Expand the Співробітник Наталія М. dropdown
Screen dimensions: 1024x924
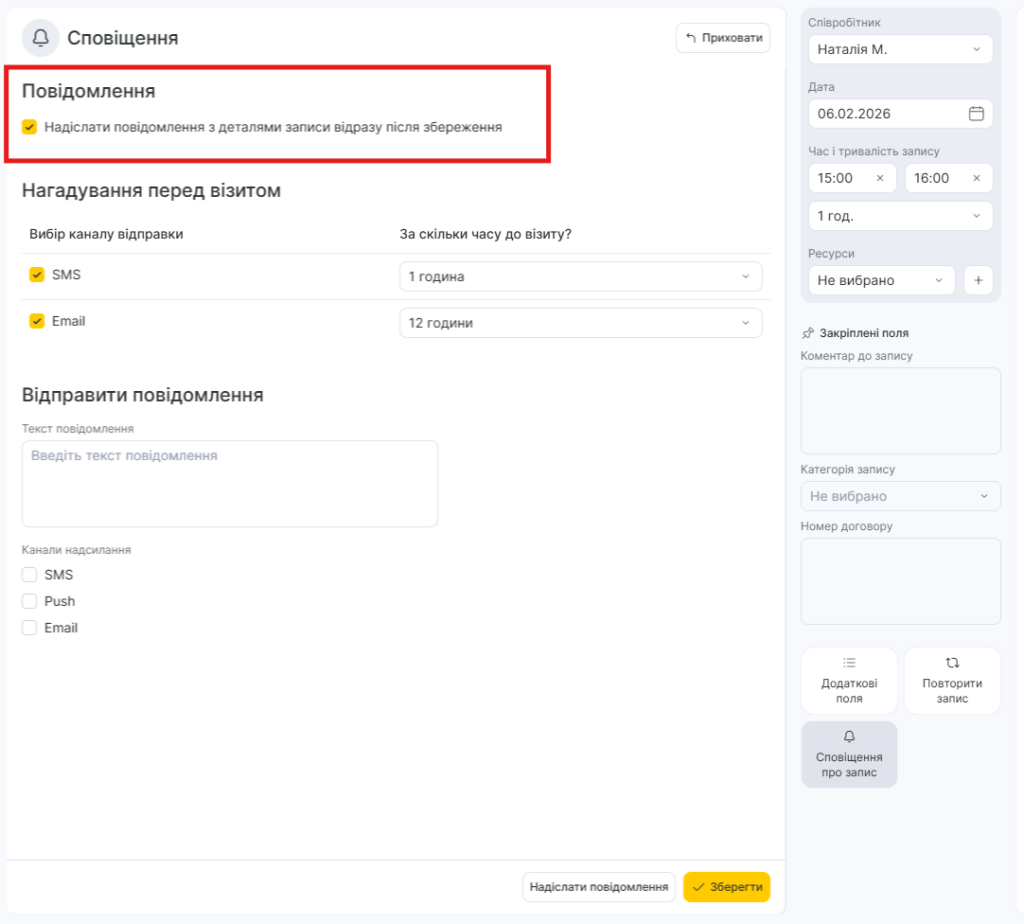(899, 49)
